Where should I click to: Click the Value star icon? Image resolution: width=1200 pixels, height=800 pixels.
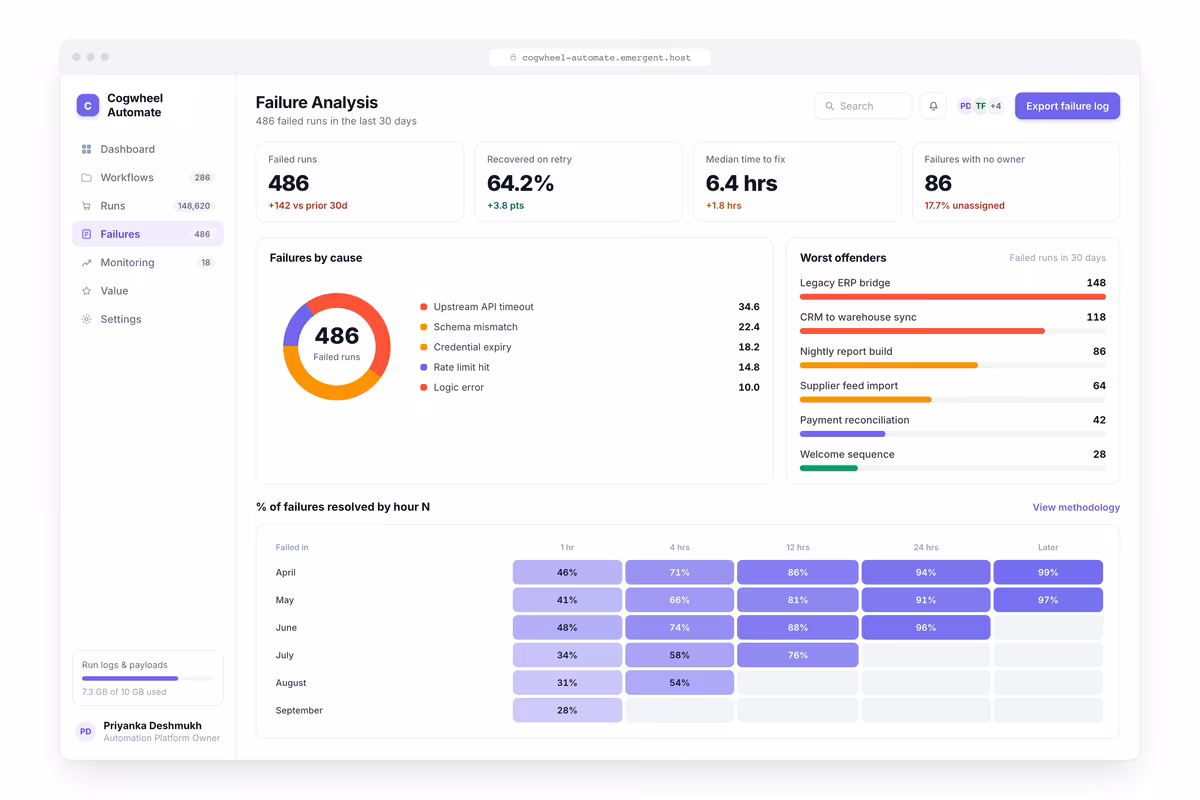pyautogui.click(x=86, y=291)
